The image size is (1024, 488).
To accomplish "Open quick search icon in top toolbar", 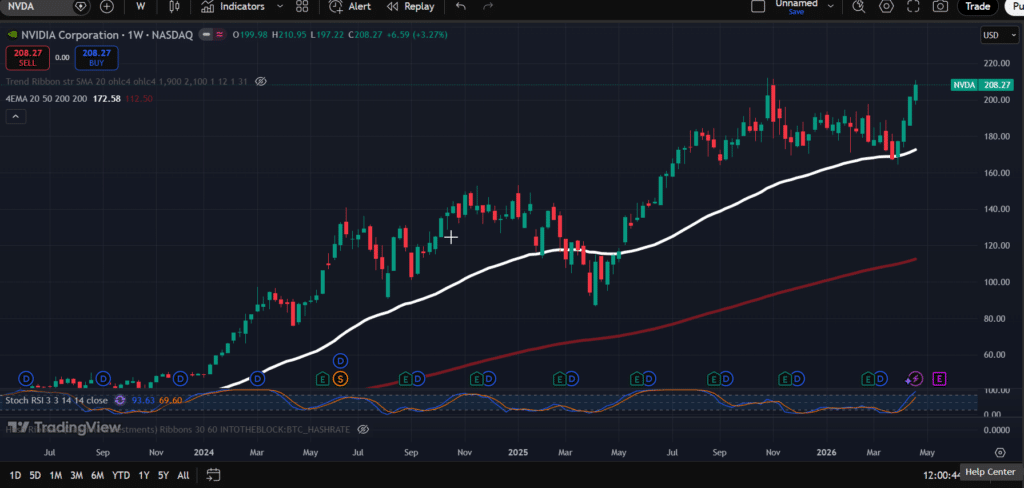I will pos(859,7).
